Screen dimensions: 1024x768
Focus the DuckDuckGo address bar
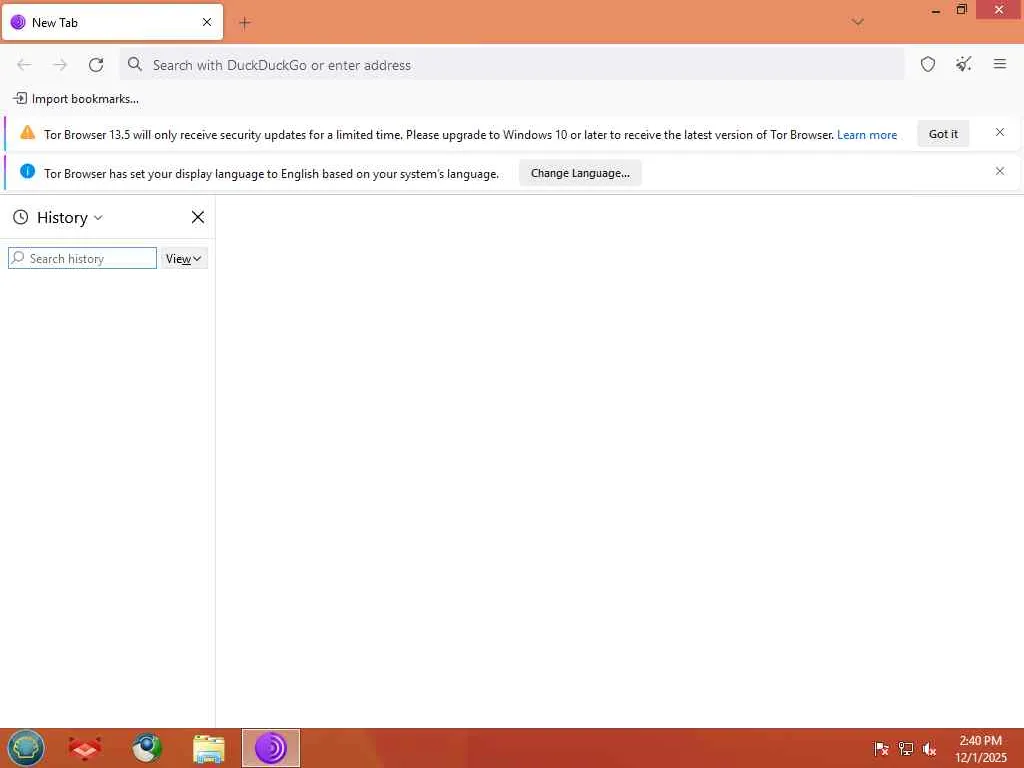512,65
